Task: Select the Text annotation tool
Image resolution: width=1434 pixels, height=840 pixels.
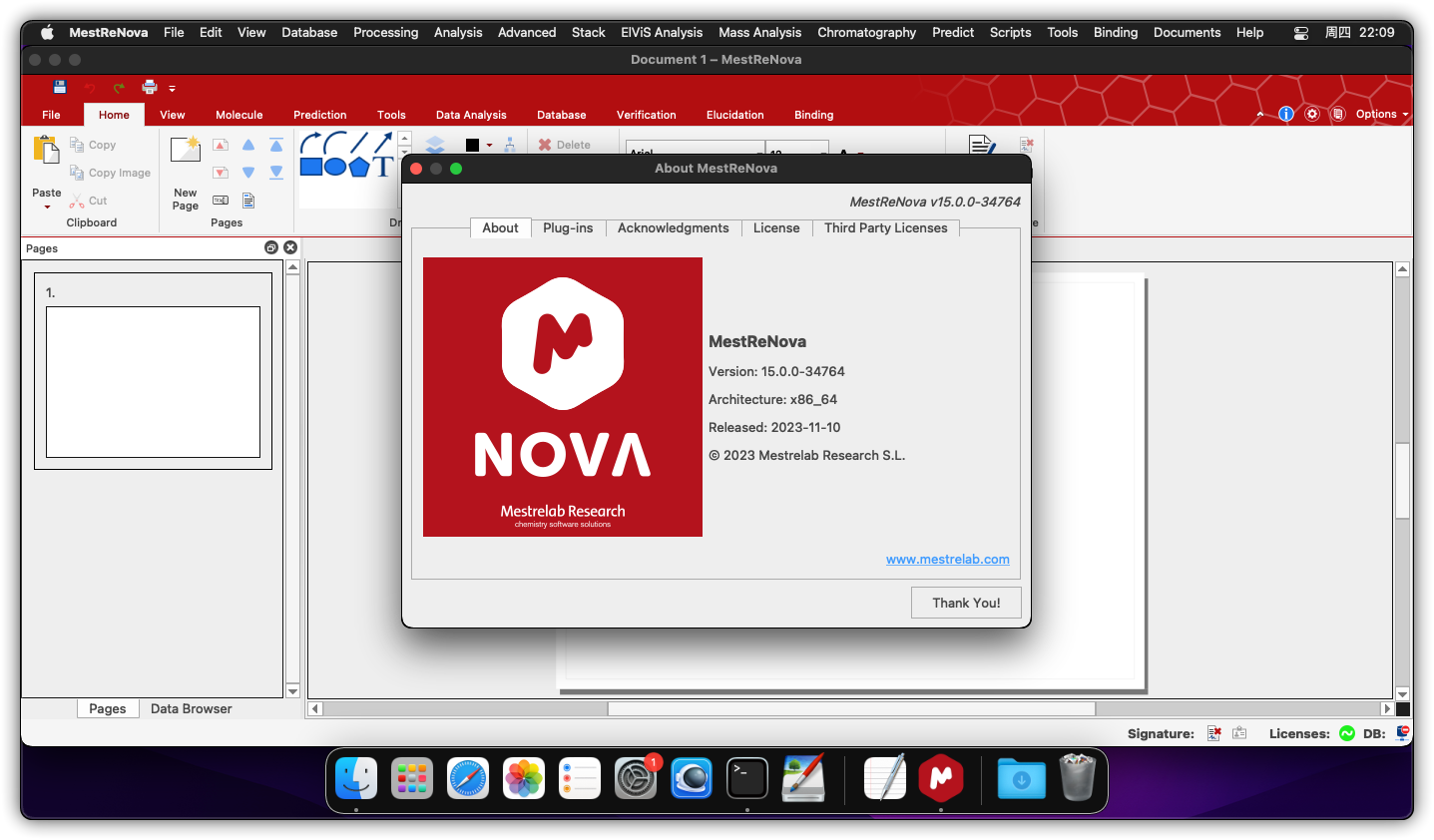Action: coord(383,167)
